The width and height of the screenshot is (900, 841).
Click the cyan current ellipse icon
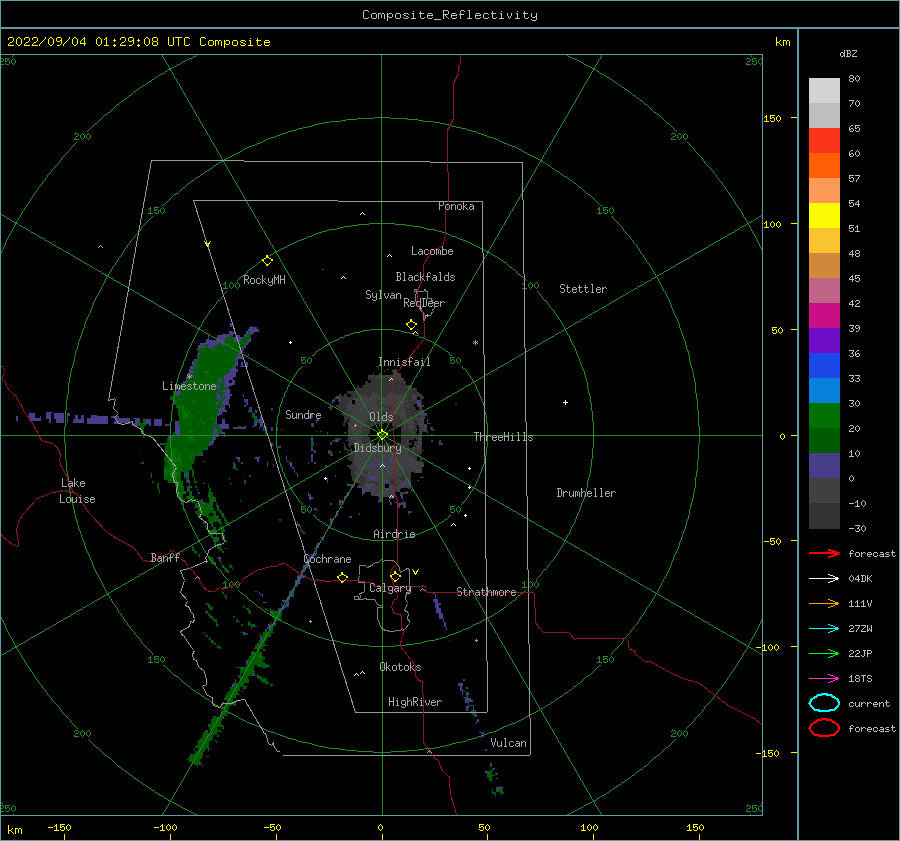click(824, 703)
